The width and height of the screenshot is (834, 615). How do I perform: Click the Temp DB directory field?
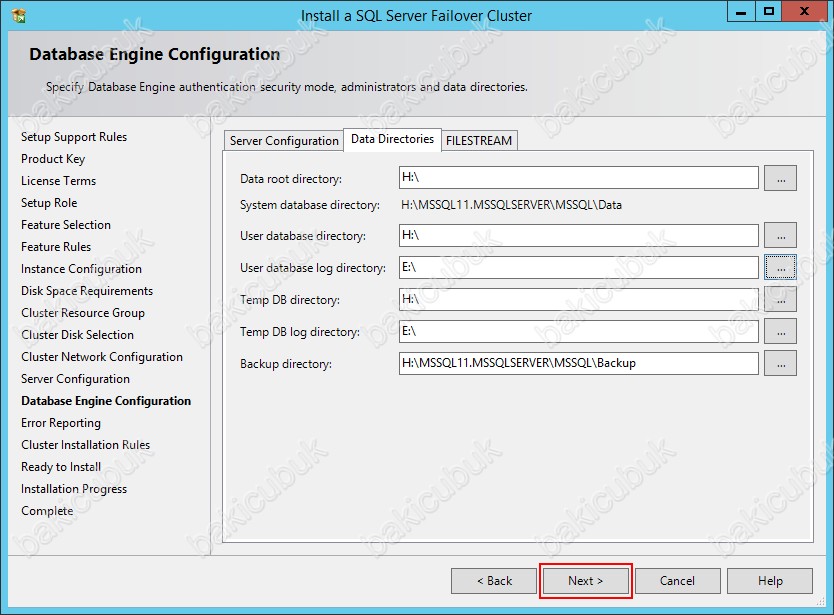pos(579,299)
